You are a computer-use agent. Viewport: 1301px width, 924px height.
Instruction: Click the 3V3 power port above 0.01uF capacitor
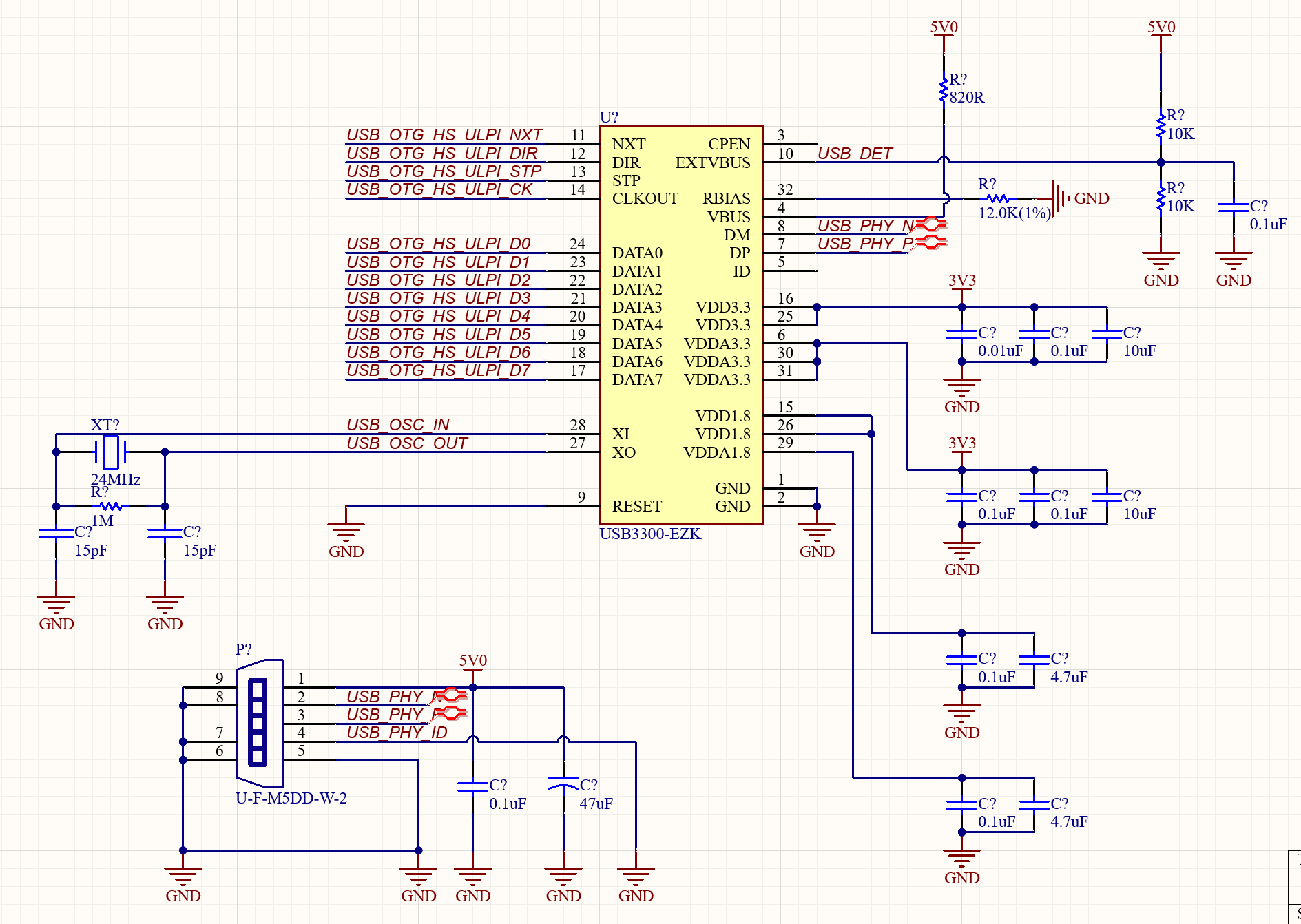pyautogui.click(x=961, y=281)
